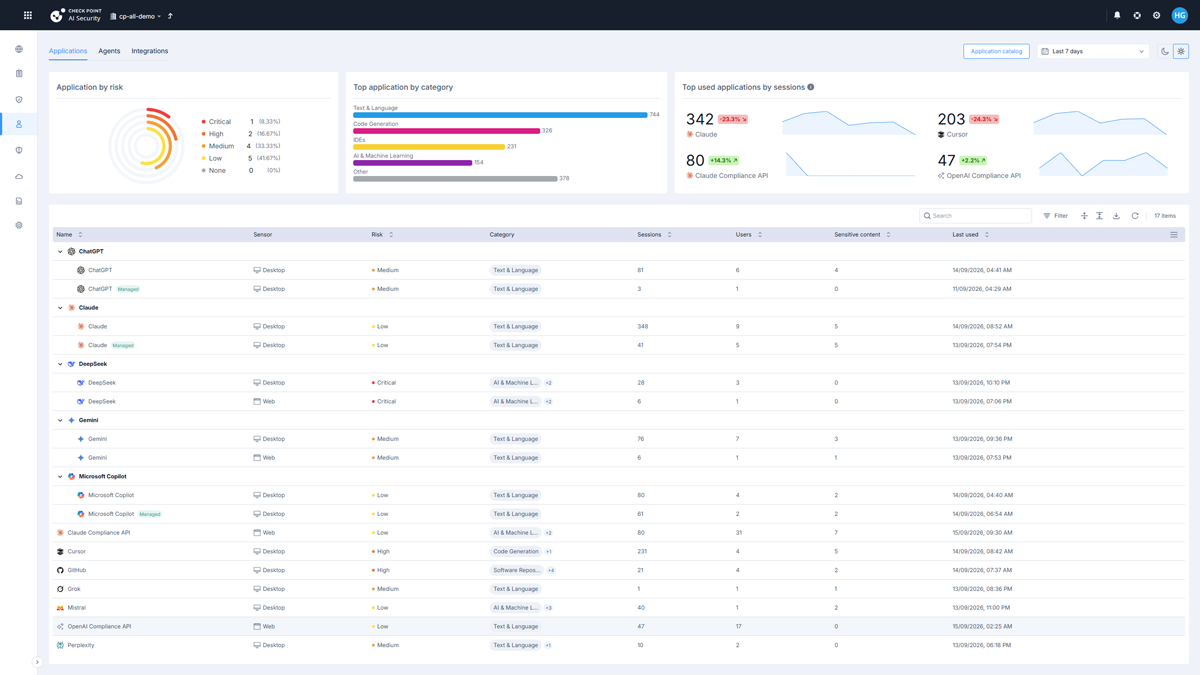Open the table columns hamburger menu

1174,235
